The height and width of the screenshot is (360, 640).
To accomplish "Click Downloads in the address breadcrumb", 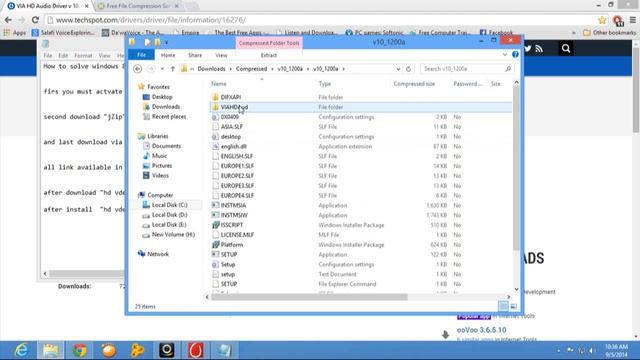I will (x=211, y=69).
